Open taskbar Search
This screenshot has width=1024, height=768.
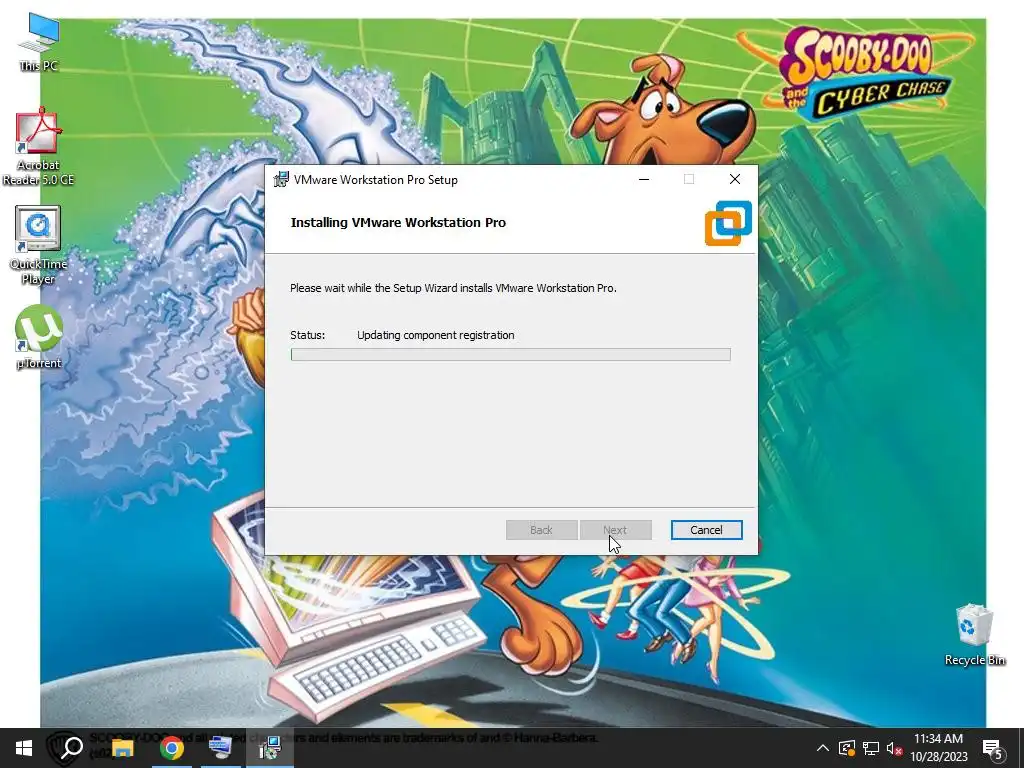click(x=72, y=748)
